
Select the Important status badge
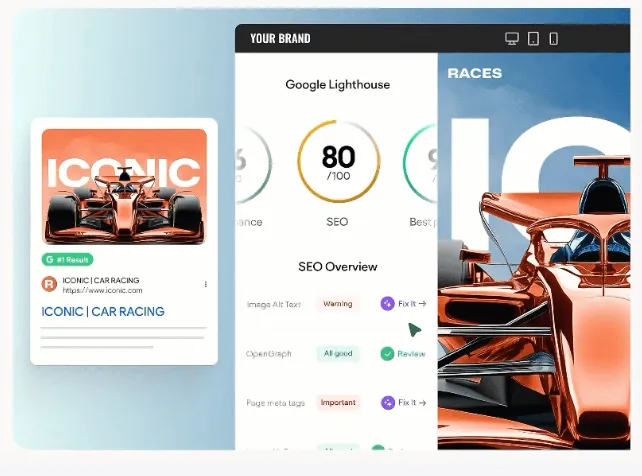click(x=338, y=402)
